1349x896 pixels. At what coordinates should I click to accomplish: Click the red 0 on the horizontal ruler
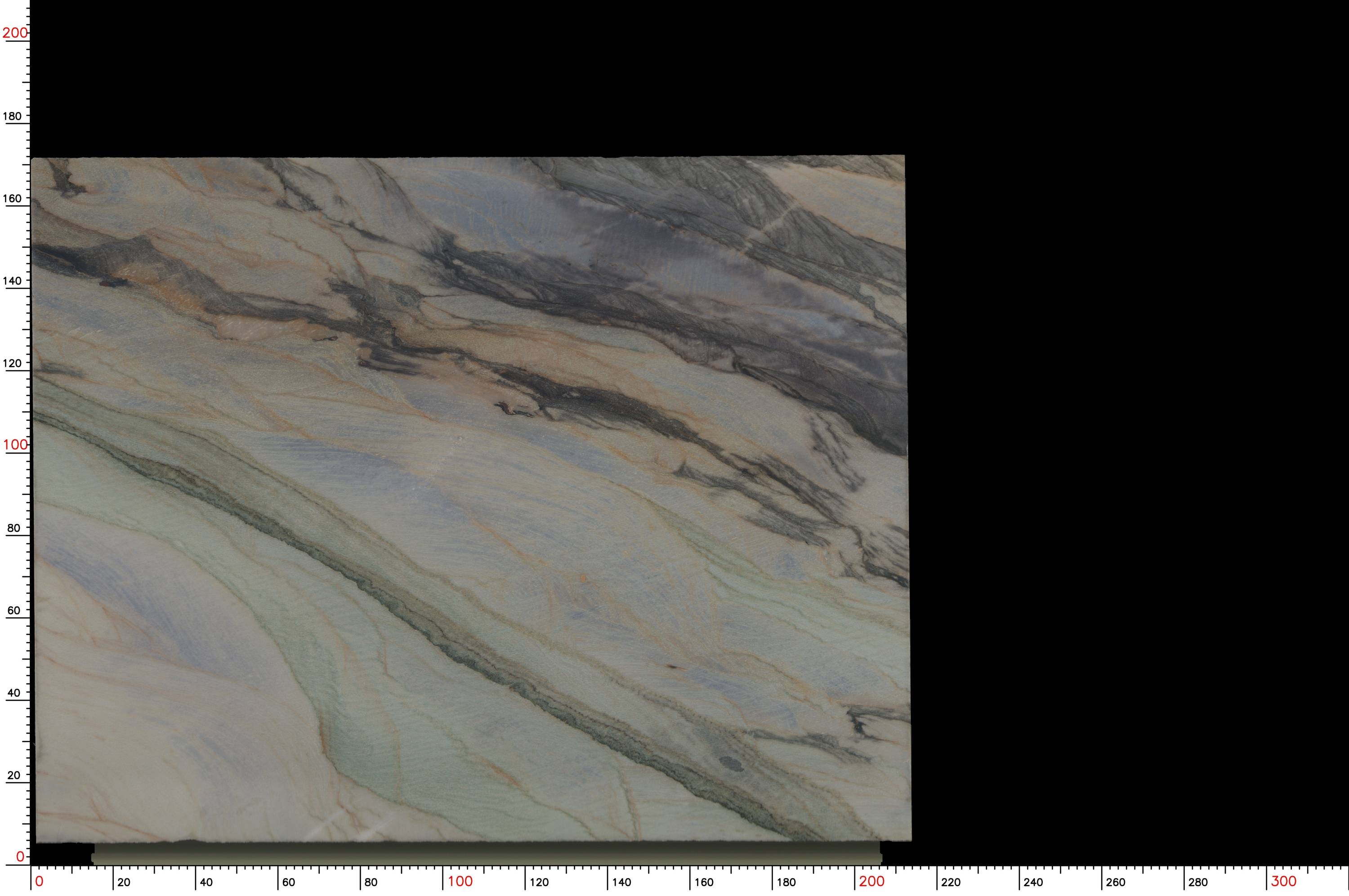coord(40,881)
